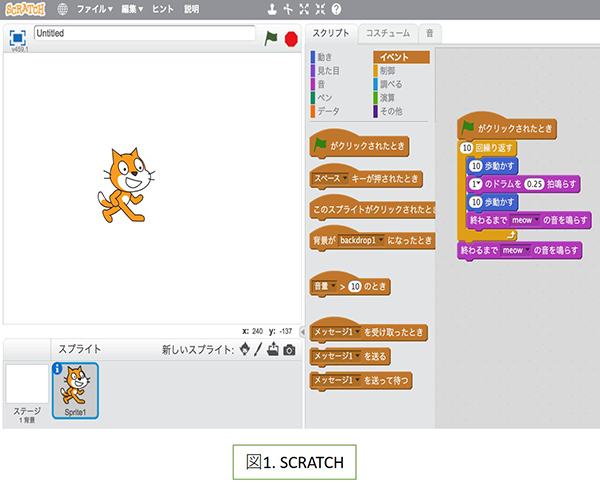Open the drum number dropdown in the script
The height and width of the screenshot is (484, 600).
click(x=476, y=184)
